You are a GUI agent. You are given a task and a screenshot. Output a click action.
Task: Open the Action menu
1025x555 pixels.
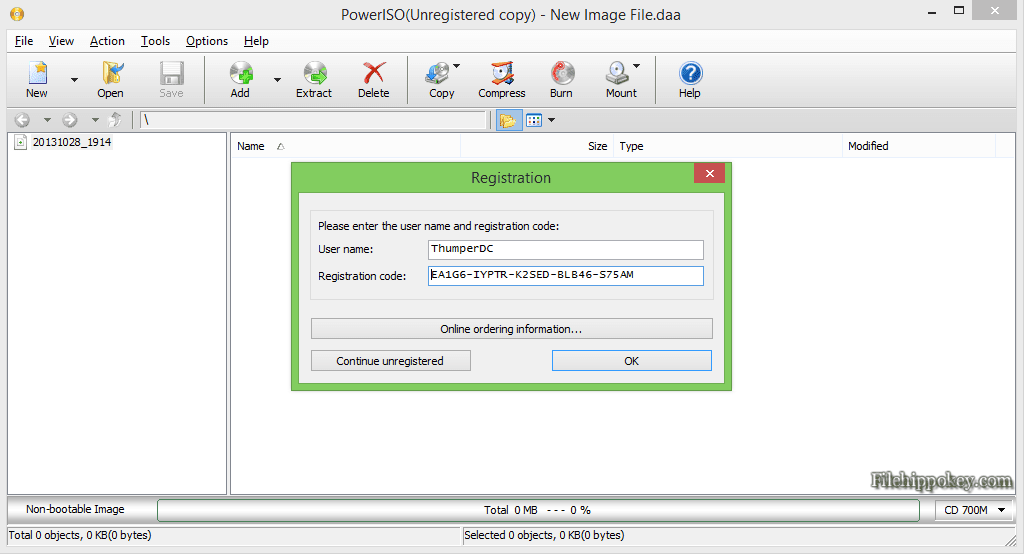[107, 41]
